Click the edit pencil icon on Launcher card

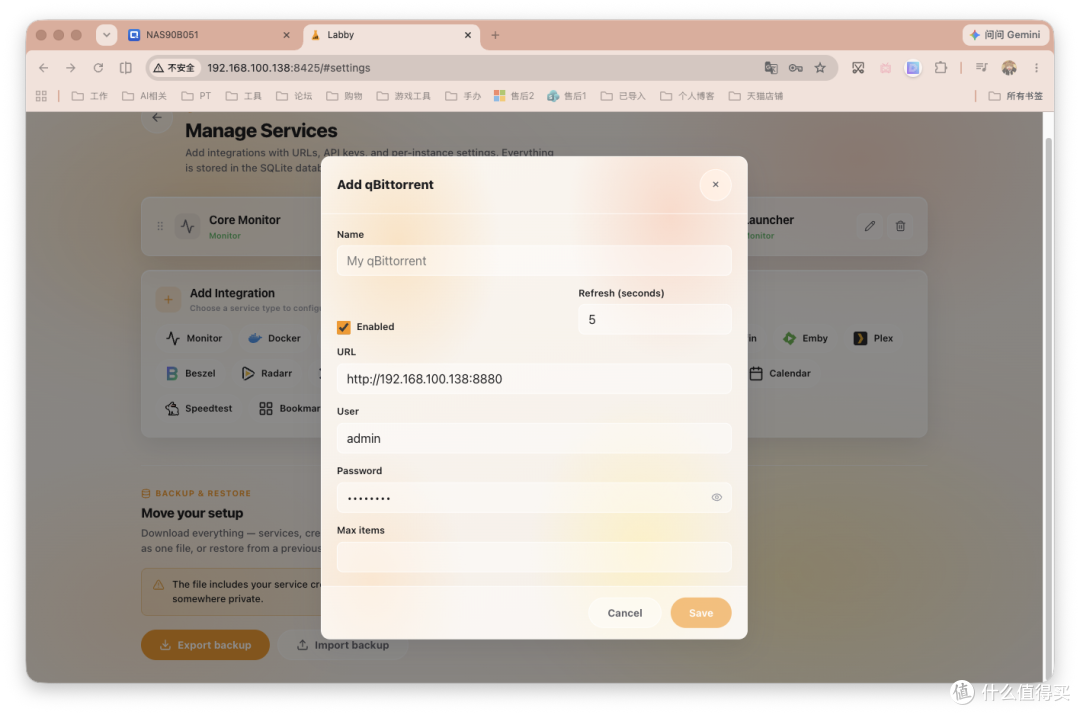click(870, 226)
